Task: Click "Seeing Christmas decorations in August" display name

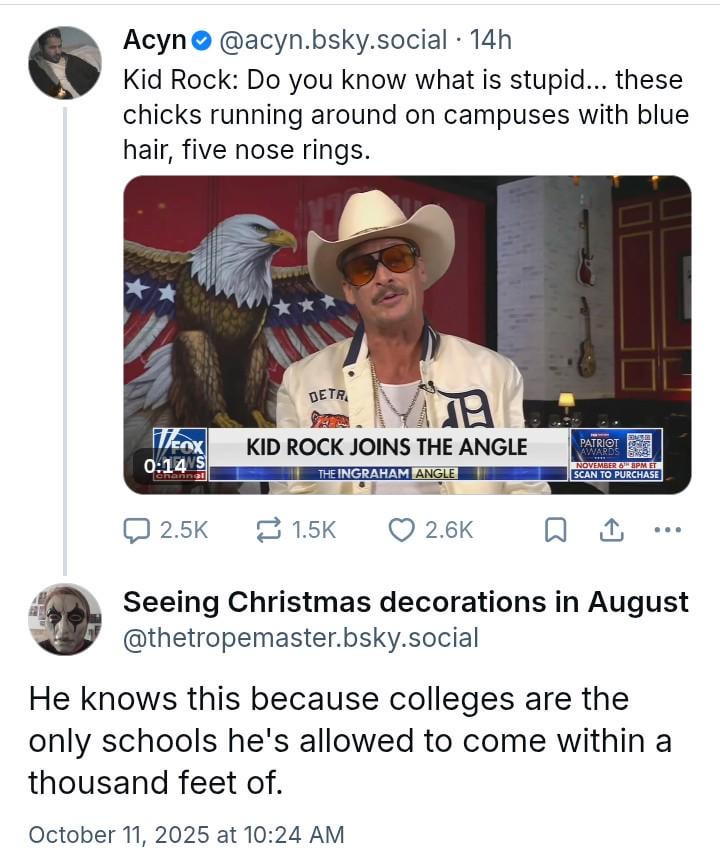Action: (405, 602)
